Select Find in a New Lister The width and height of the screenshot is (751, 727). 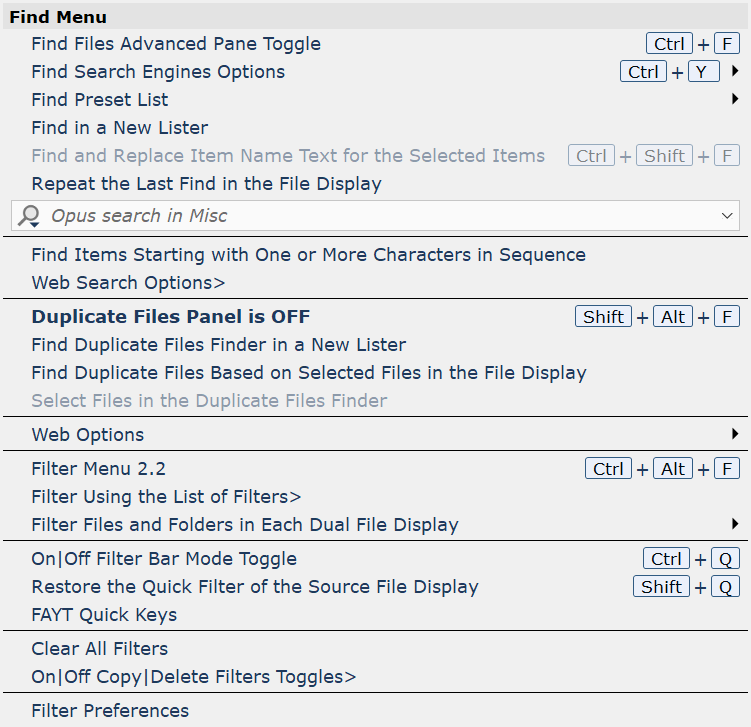[x=376, y=128]
